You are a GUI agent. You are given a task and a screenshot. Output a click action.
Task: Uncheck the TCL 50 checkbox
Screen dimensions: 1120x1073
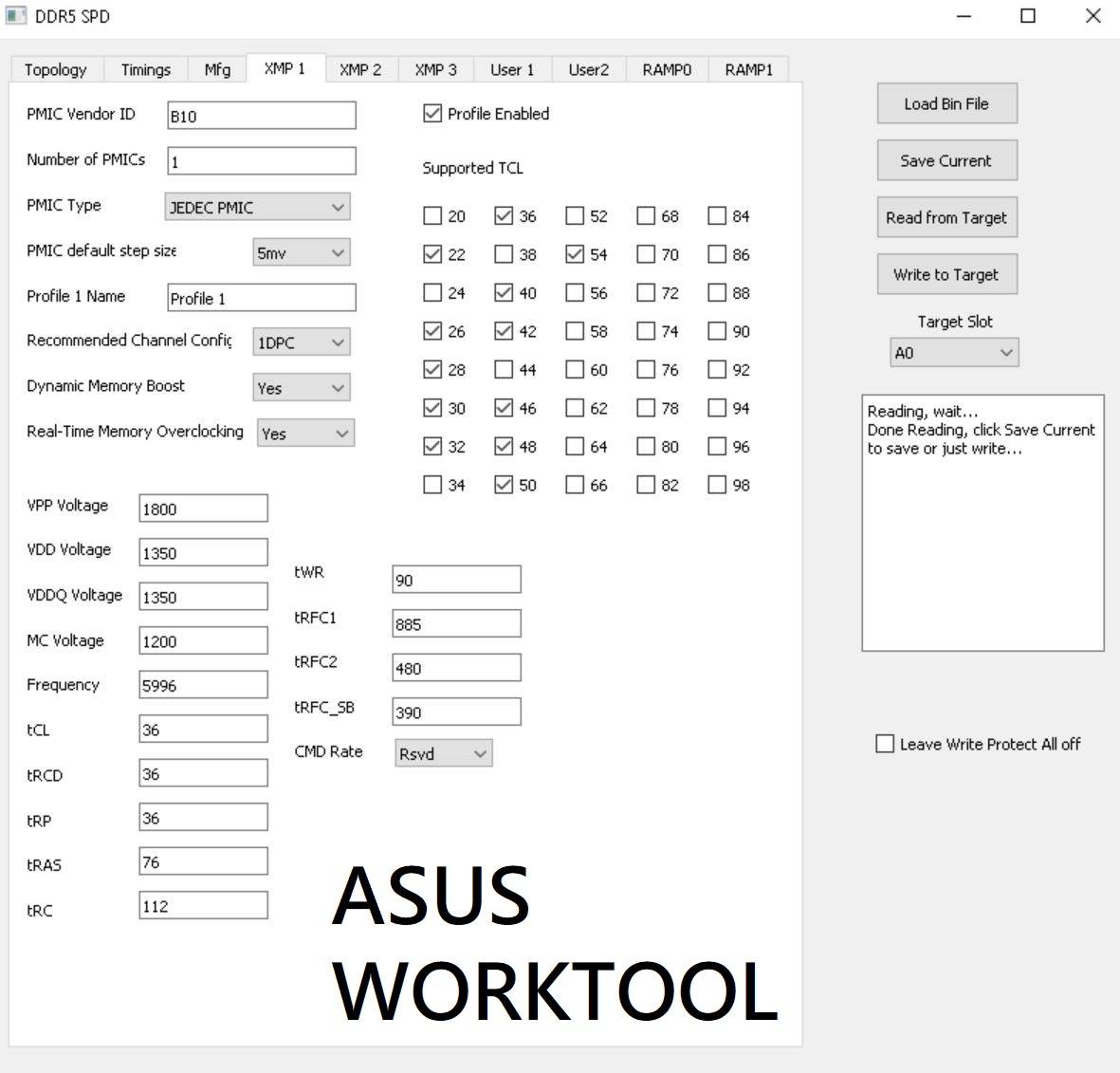504,485
